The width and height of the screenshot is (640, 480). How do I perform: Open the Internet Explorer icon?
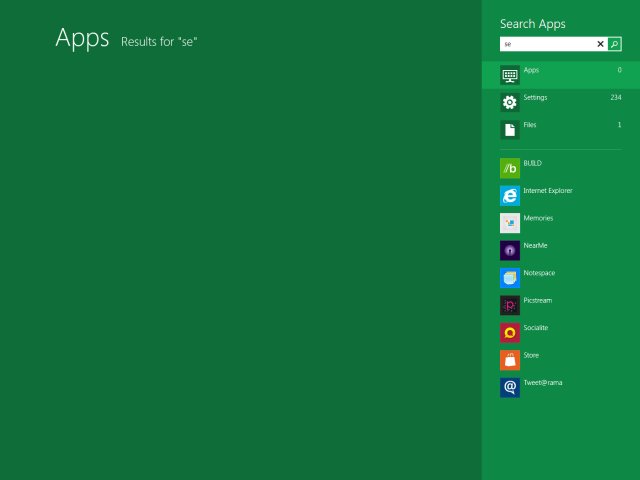[x=510, y=195]
